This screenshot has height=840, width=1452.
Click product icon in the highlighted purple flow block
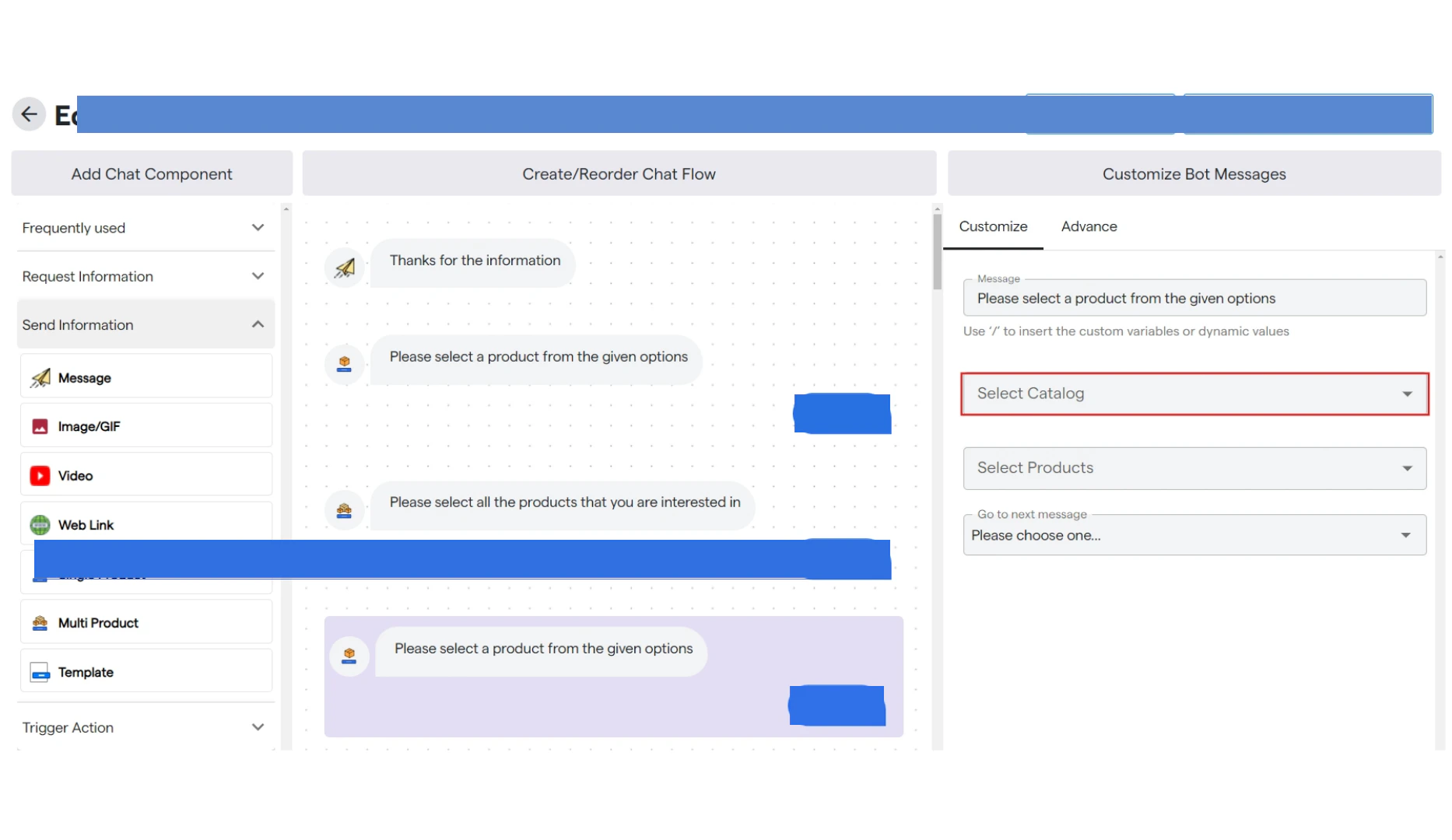coord(349,656)
